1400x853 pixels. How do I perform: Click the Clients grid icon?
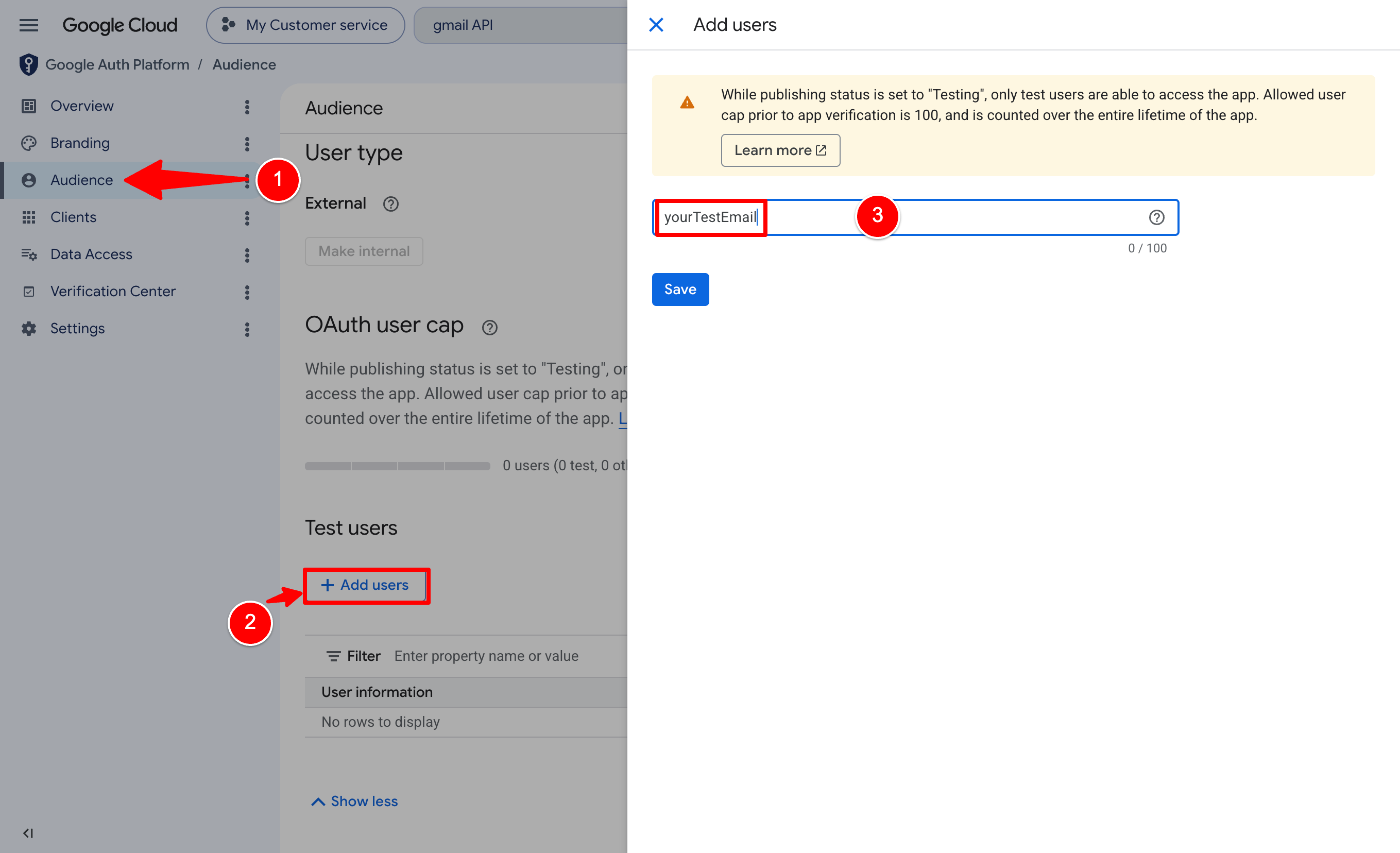click(28, 217)
